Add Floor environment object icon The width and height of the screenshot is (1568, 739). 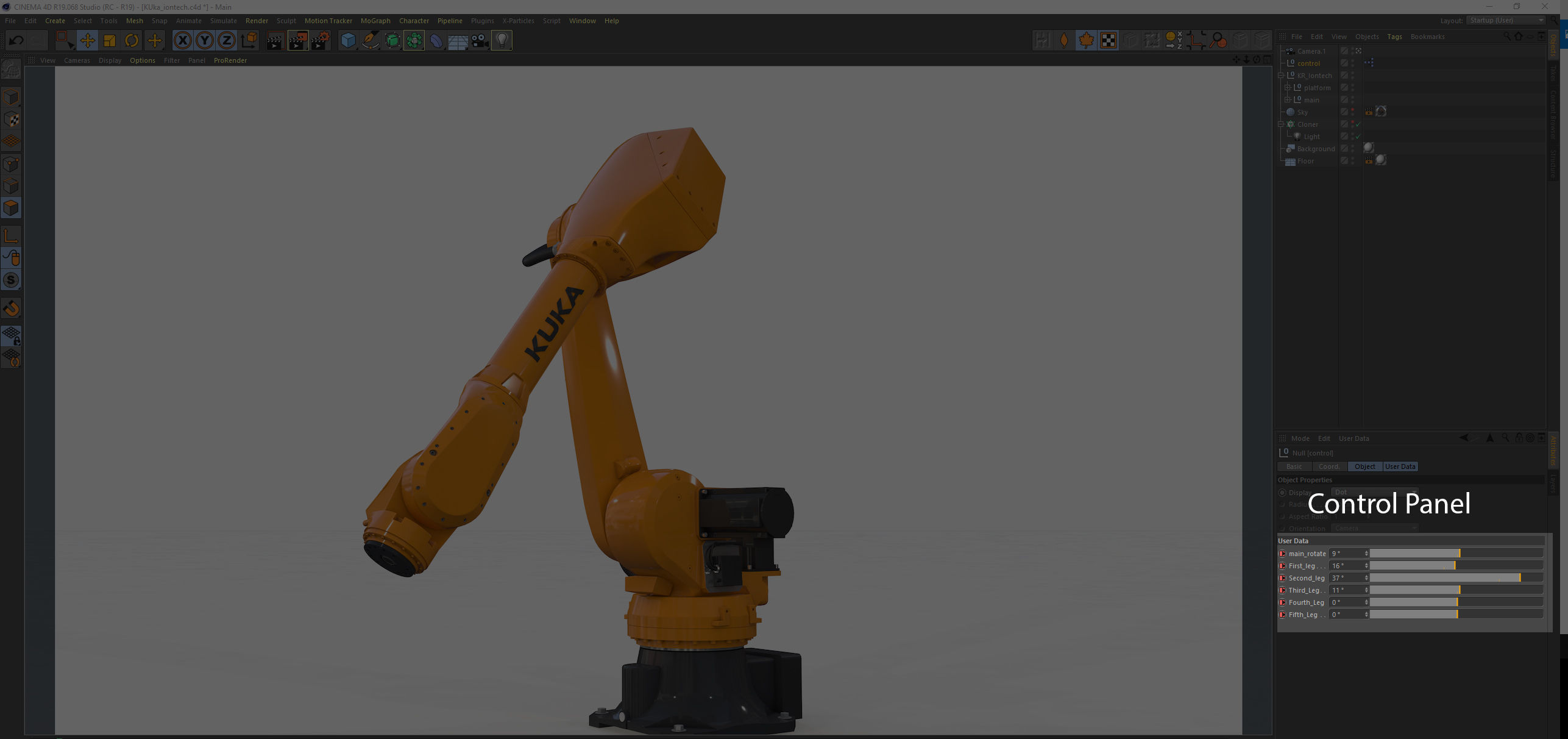point(458,41)
